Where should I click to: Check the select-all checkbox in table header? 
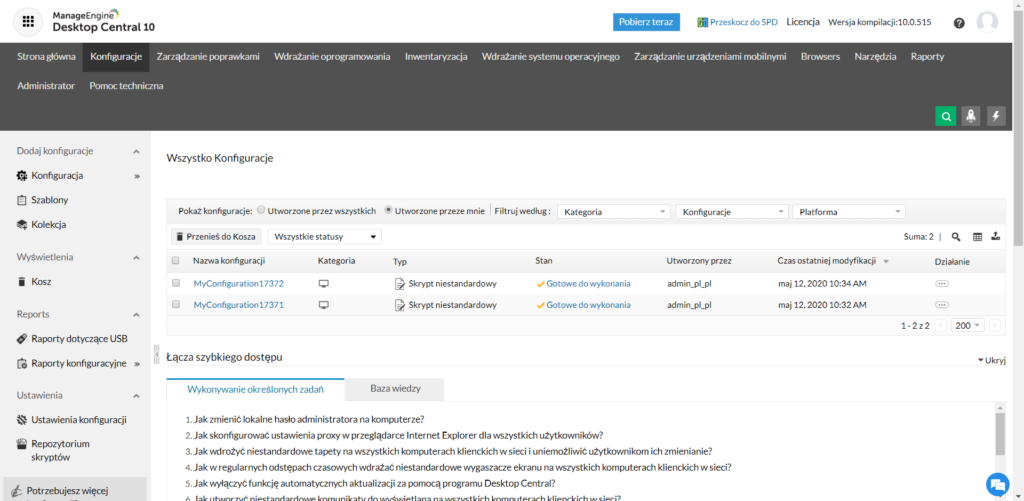click(x=176, y=261)
